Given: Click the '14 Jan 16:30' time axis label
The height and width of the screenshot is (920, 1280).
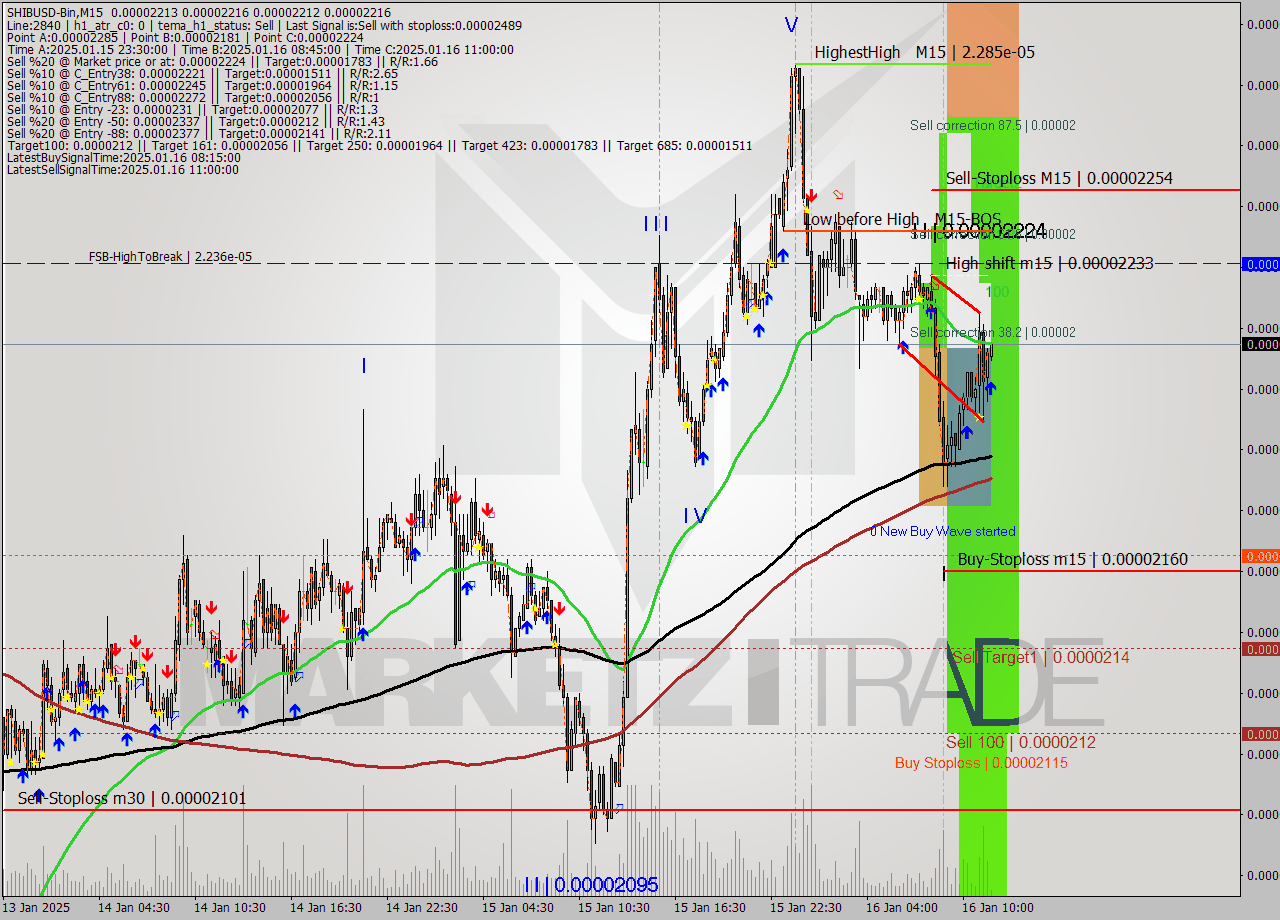Looking at the screenshot, I should (326, 908).
